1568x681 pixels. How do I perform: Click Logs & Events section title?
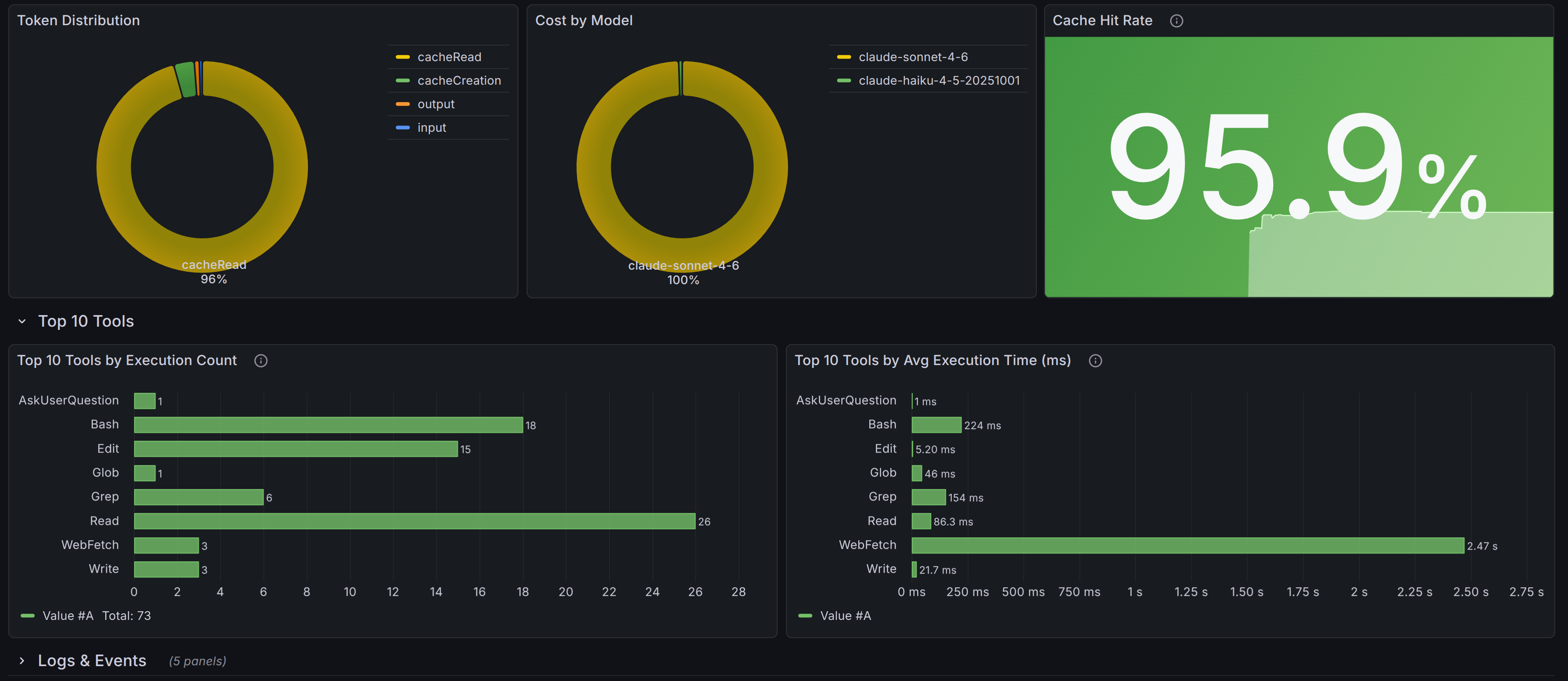point(92,661)
